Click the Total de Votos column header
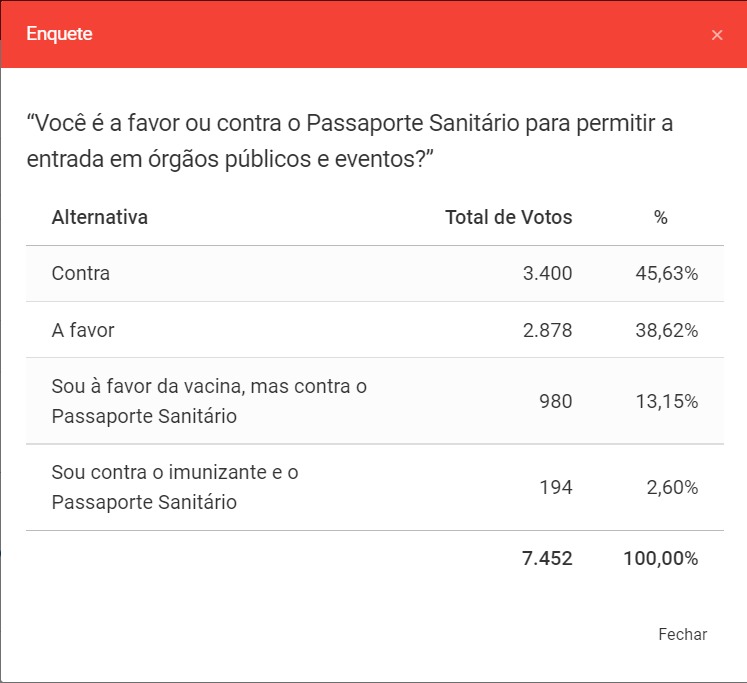Image resolution: width=747 pixels, height=683 pixels. (x=508, y=217)
